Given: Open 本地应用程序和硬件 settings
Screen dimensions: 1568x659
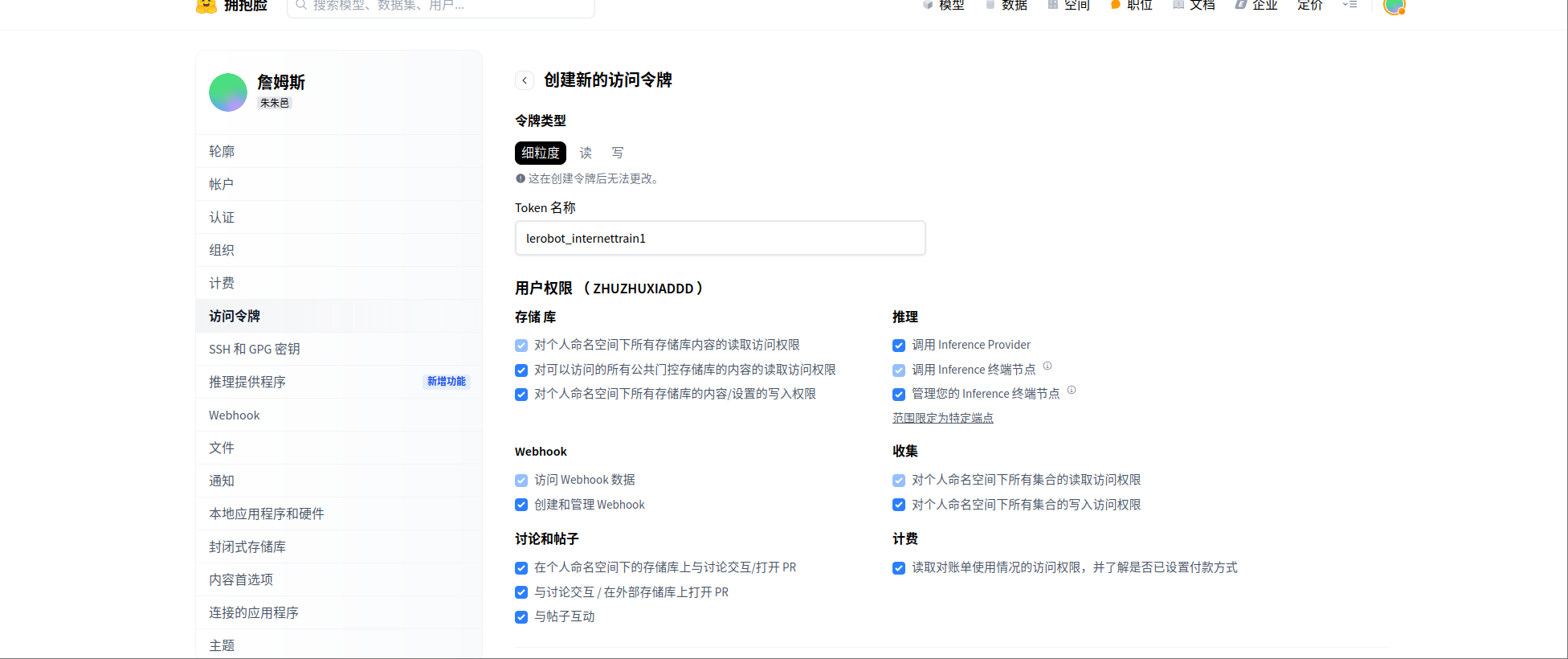Looking at the screenshot, I should pyautogui.click(x=339, y=514).
